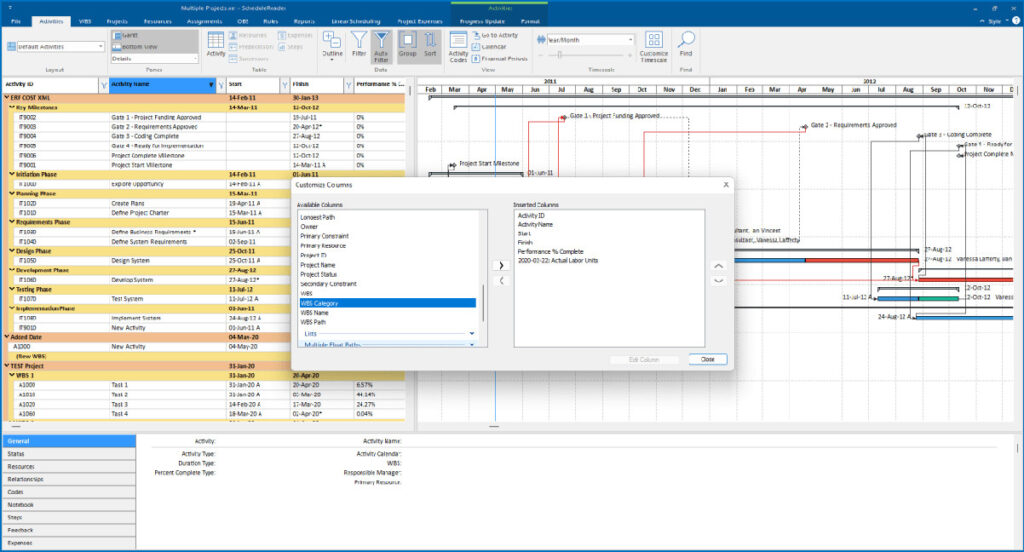The image size is (1024, 552).
Task: Open the Activity table view icon
Action: (216, 44)
